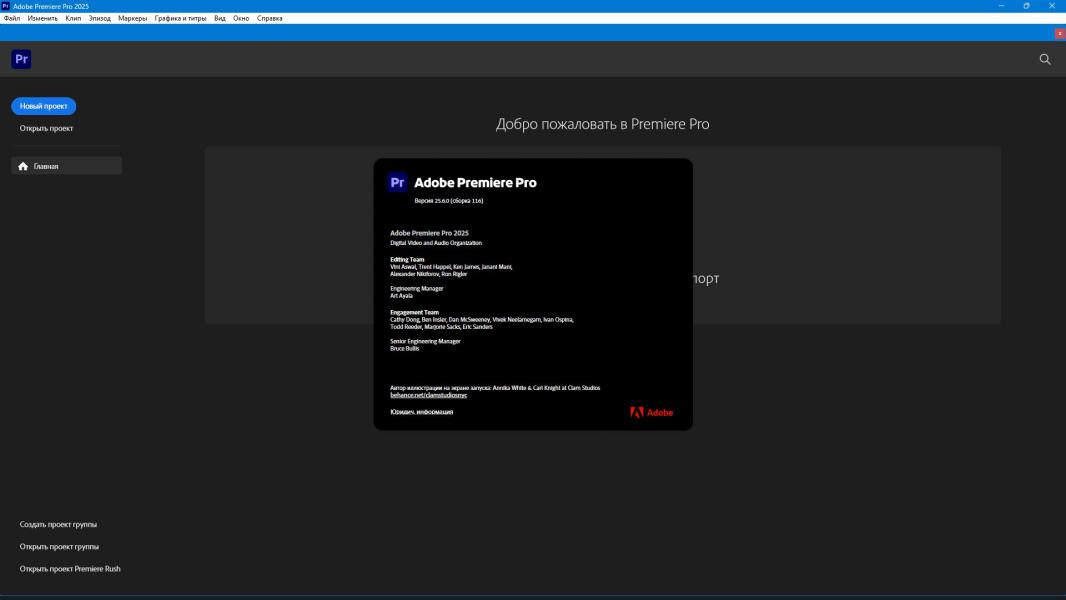Open the behance.net/clamstudiosnyc link

tap(428, 395)
